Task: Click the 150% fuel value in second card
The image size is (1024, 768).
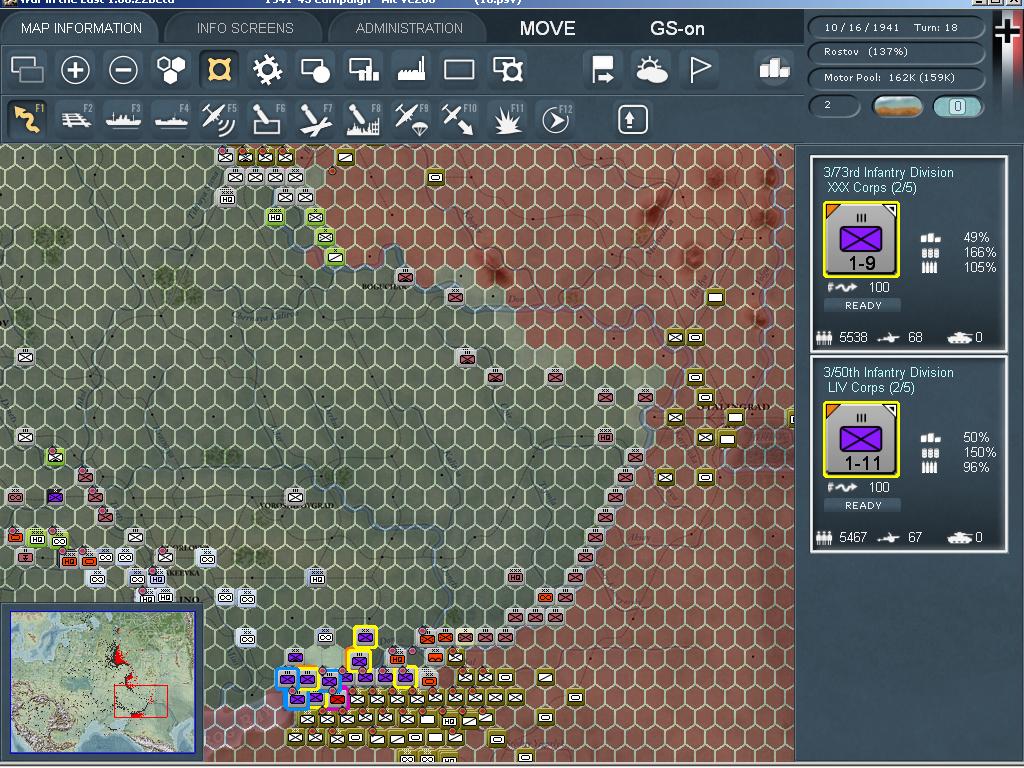Action: pos(979,452)
